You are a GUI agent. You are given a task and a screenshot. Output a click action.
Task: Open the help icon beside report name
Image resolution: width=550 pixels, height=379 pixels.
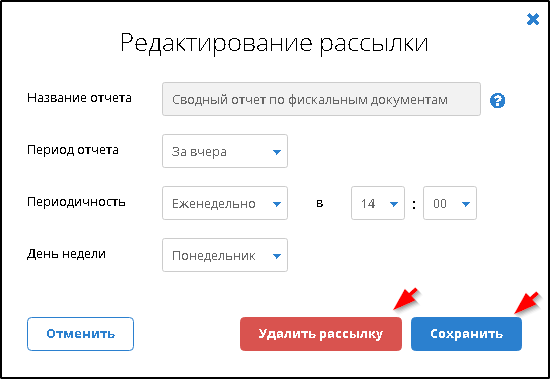497,101
